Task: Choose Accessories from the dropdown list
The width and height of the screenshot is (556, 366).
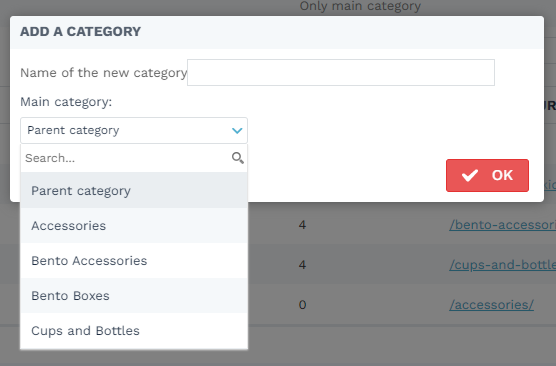Action: click(x=134, y=226)
